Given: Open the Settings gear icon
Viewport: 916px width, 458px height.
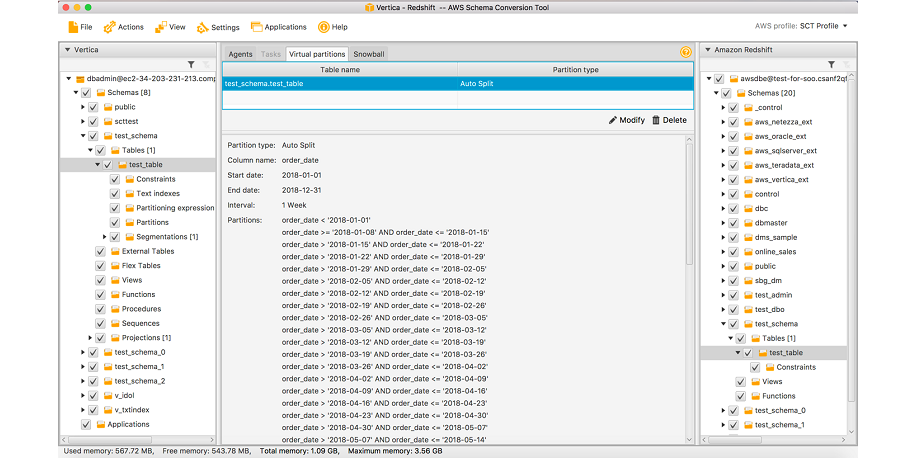Looking at the screenshot, I should (203, 27).
